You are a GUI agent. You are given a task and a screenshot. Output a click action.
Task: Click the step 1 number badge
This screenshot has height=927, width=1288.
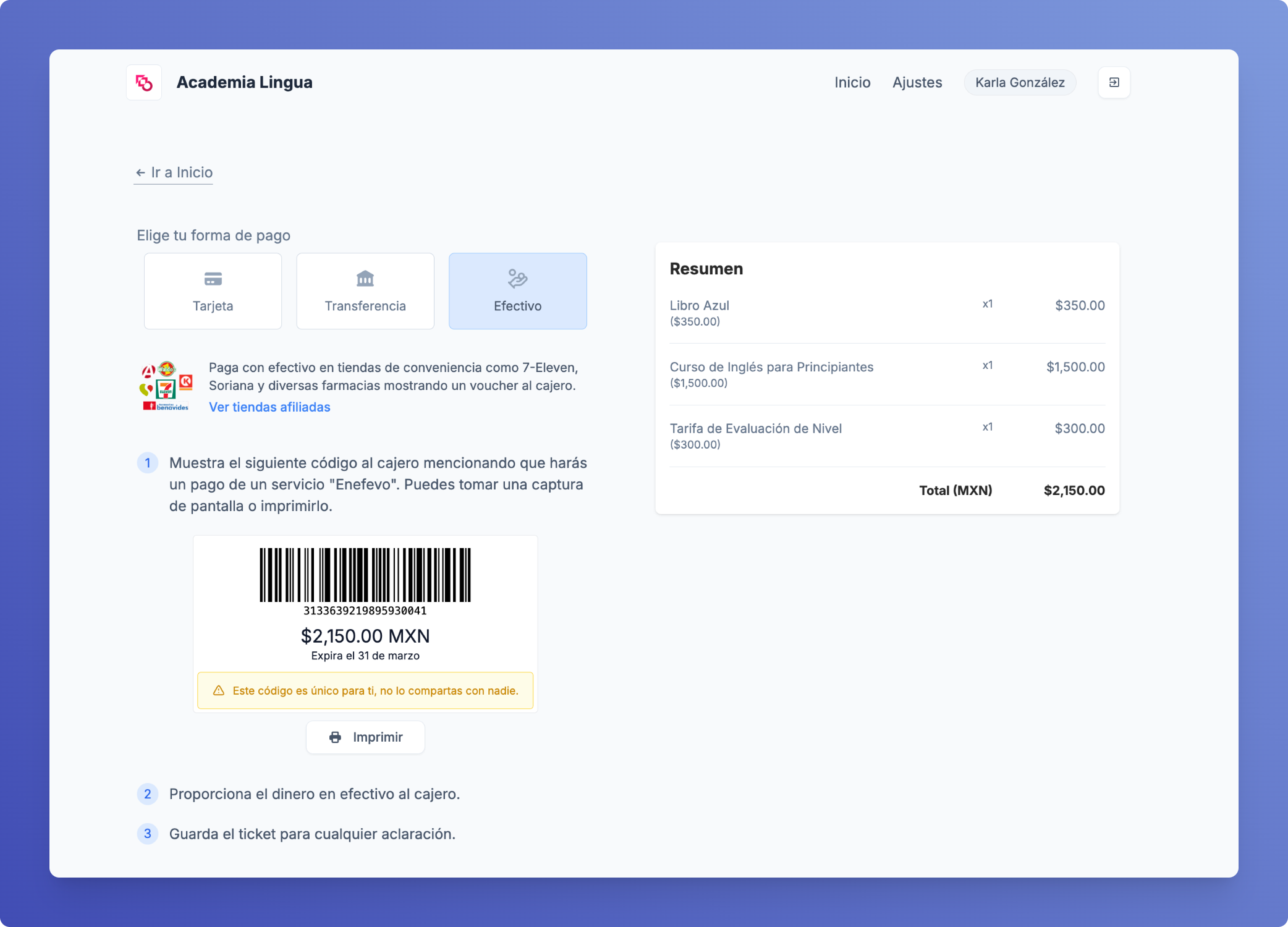coord(147,463)
